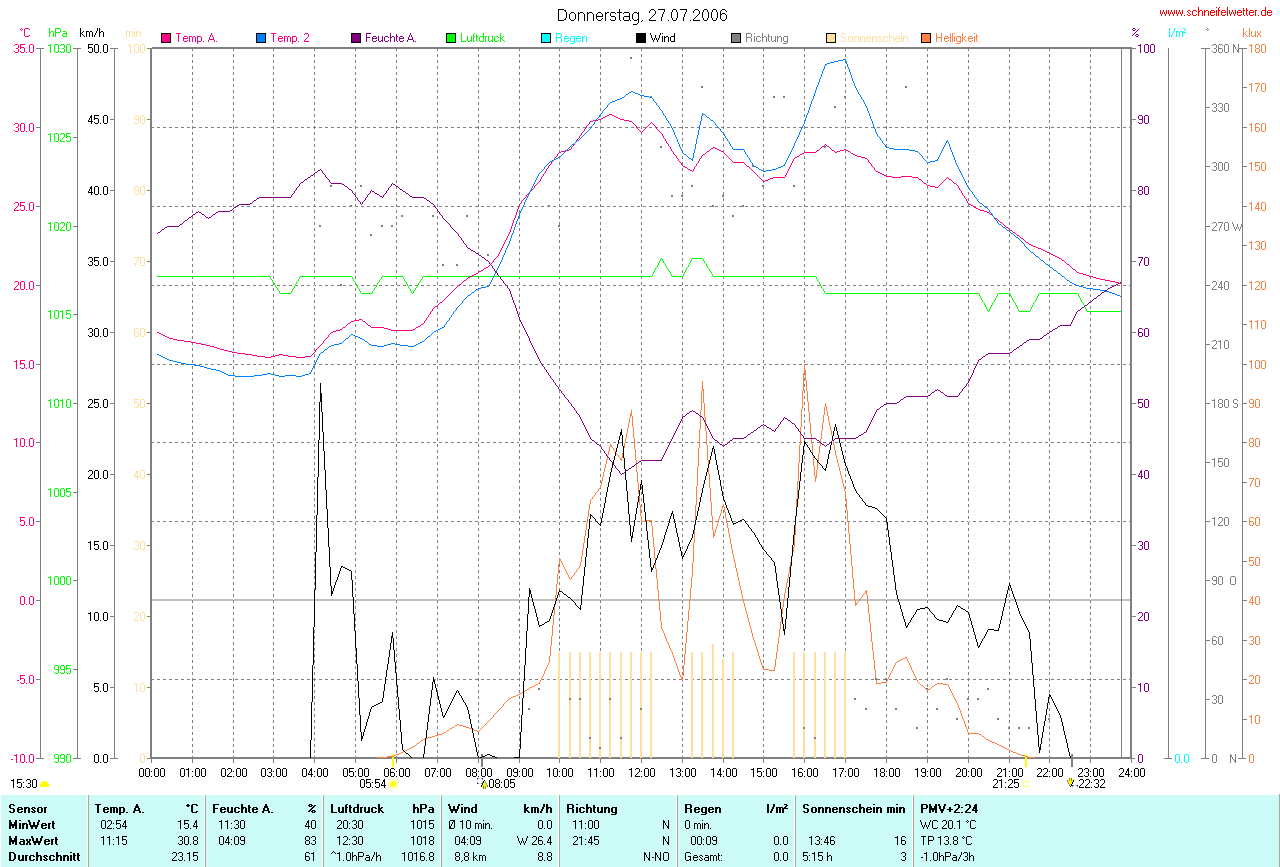Click the 18:00 time axis label
This screenshot has width=1280, height=867.
[x=886, y=772]
